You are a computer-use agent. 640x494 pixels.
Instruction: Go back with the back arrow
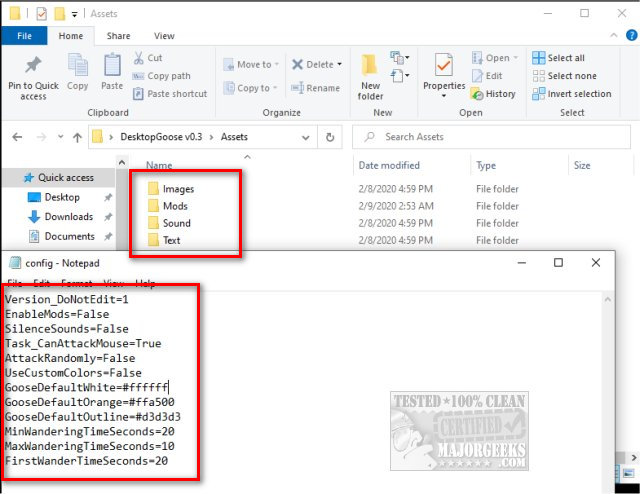17,137
